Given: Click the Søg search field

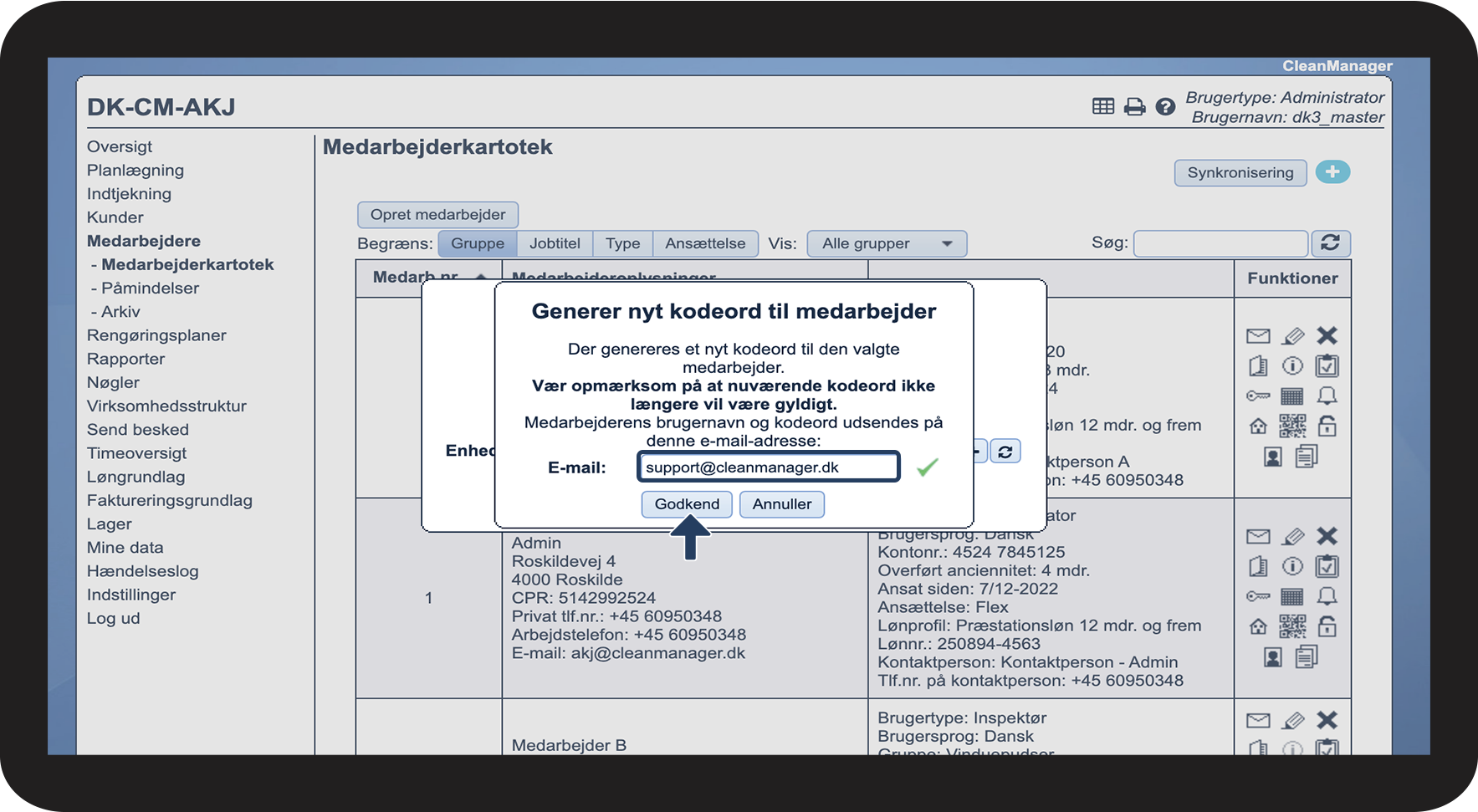Looking at the screenshot, I should click(1220, 243).
